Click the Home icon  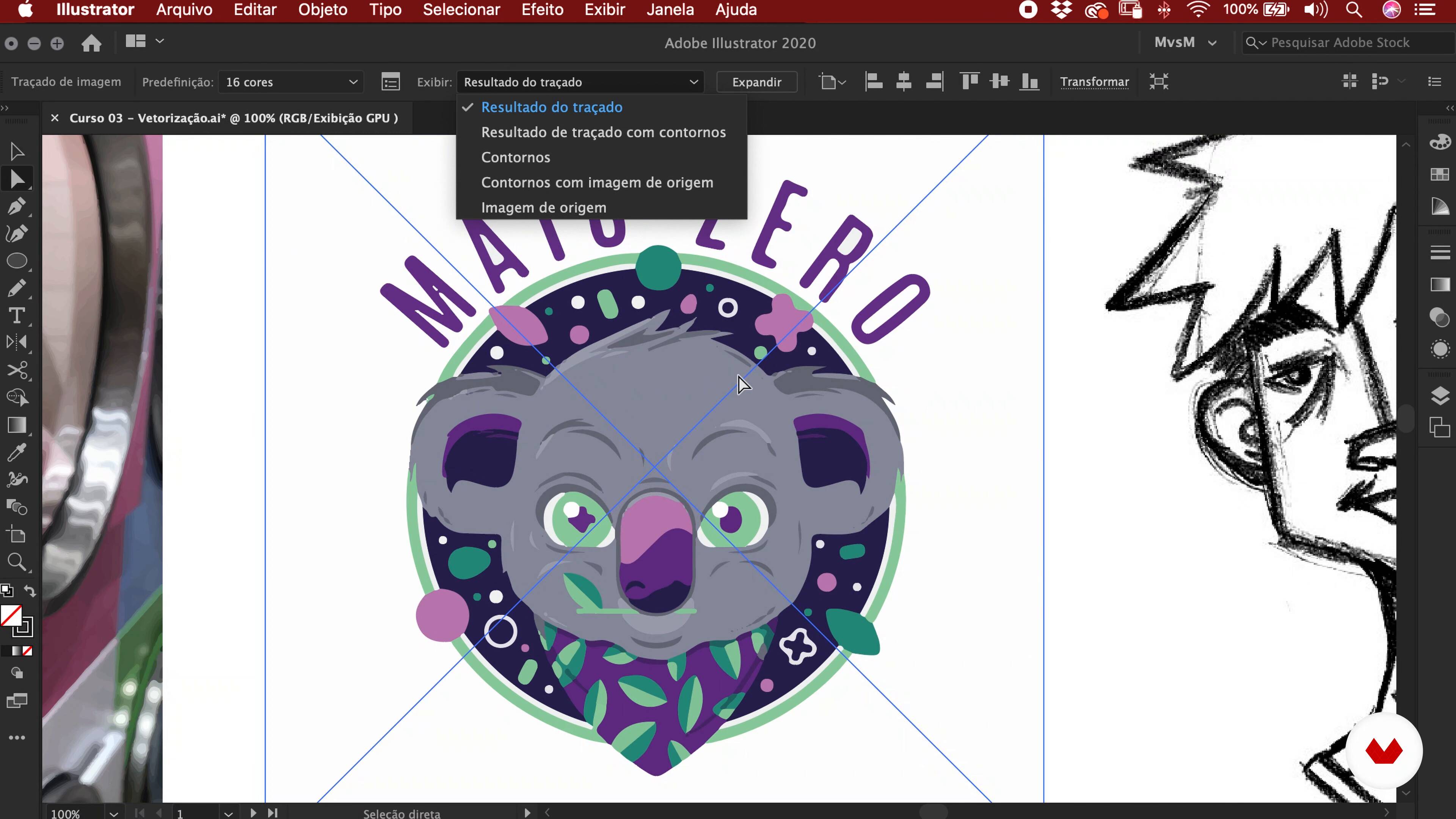click(x=91, y=43)
